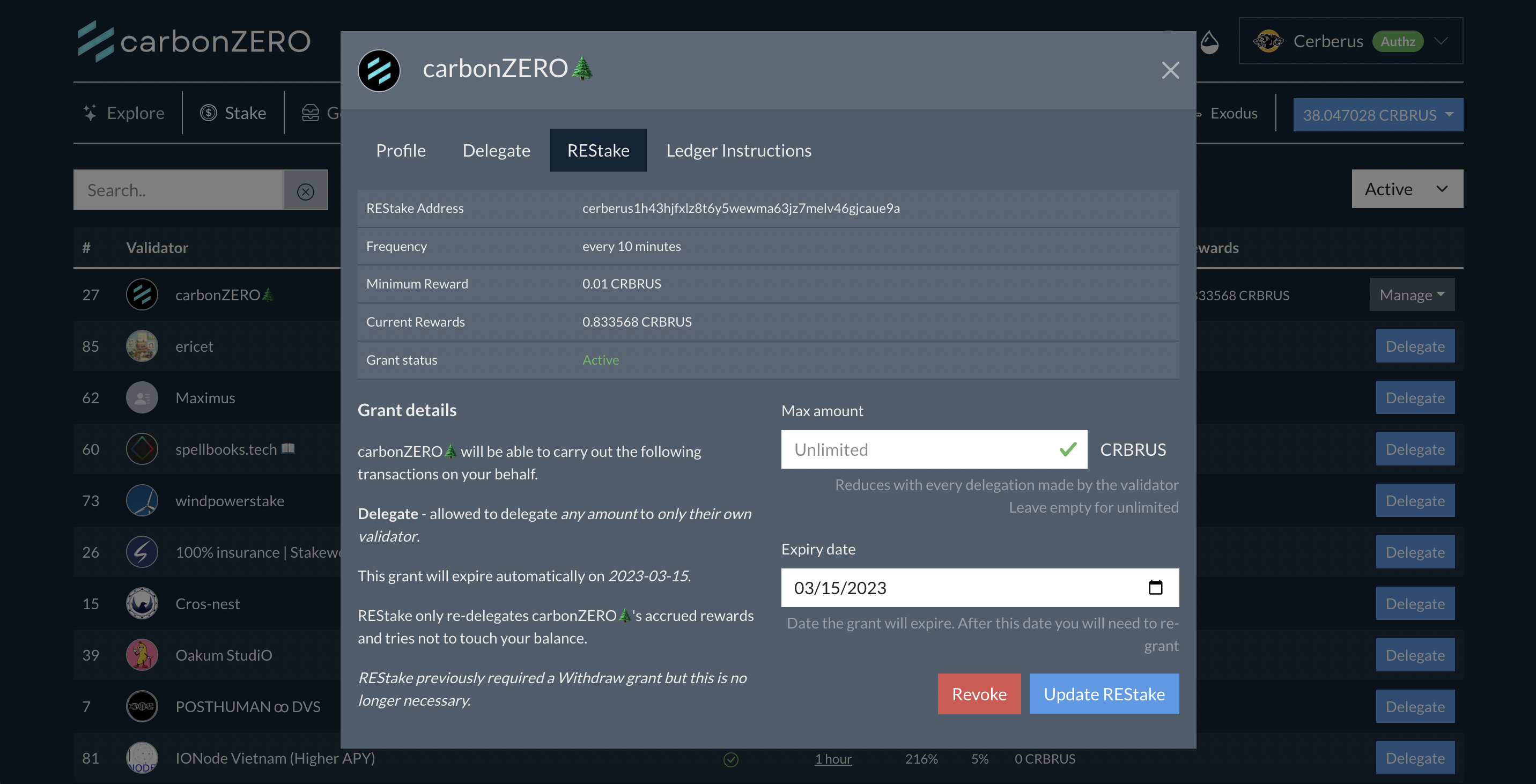Click the carbonZERO logo in modal header
This screenshot has height=784, width=1536.
click(379, 70)
